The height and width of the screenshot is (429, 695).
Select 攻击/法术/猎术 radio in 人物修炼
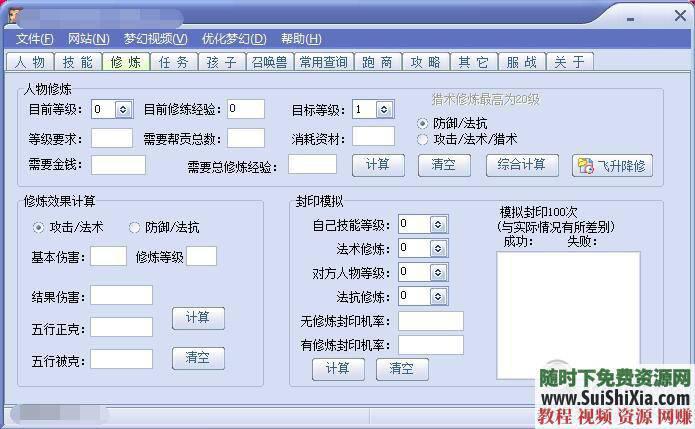[423, 139]
